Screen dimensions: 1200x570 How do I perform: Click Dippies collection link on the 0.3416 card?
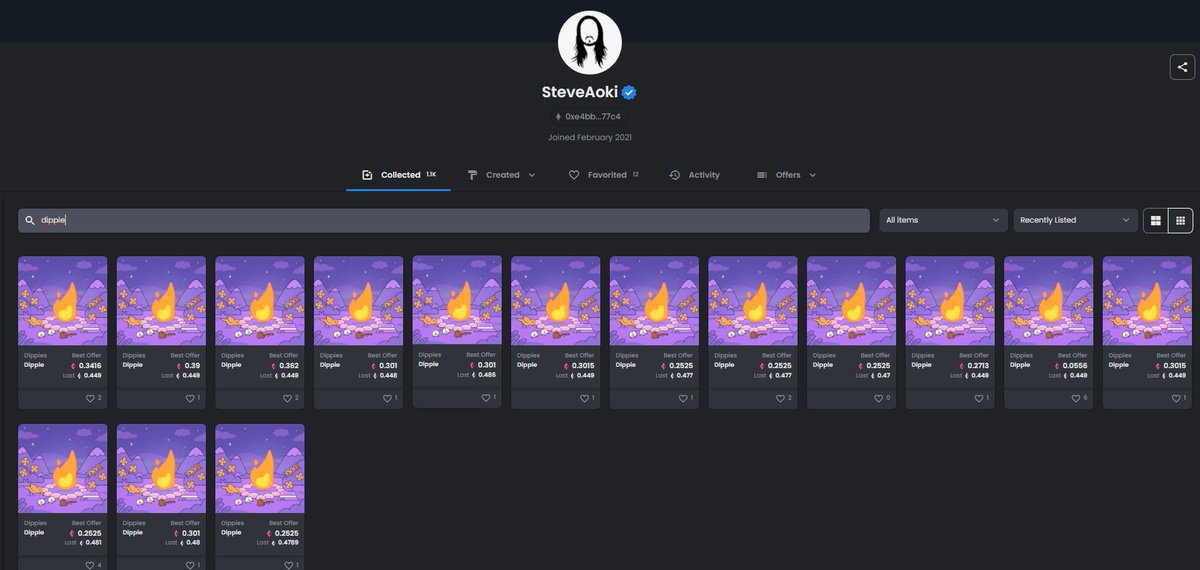tap(35, 355)
